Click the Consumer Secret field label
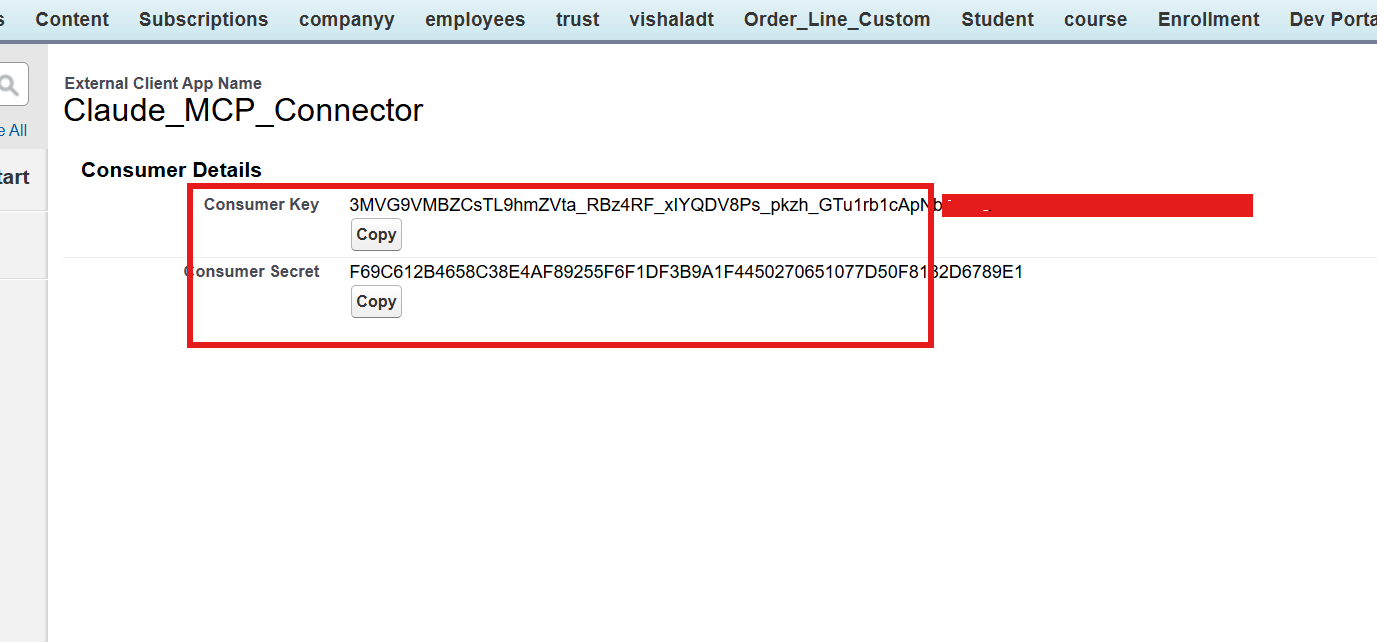1377x642 pixels. pos(252,272)
